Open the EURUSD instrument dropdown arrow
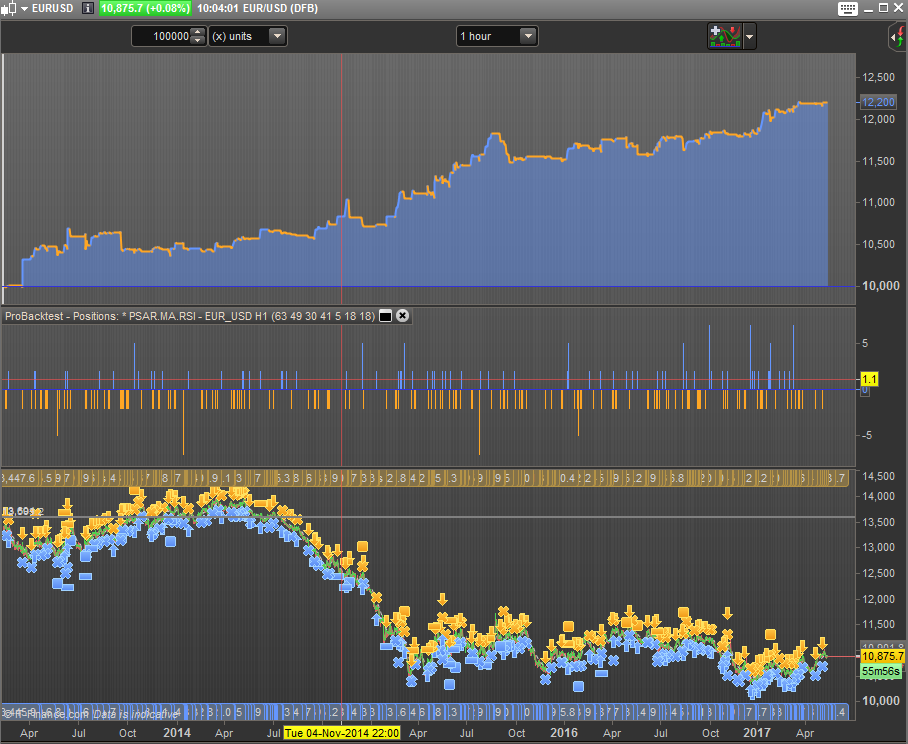 24,8
